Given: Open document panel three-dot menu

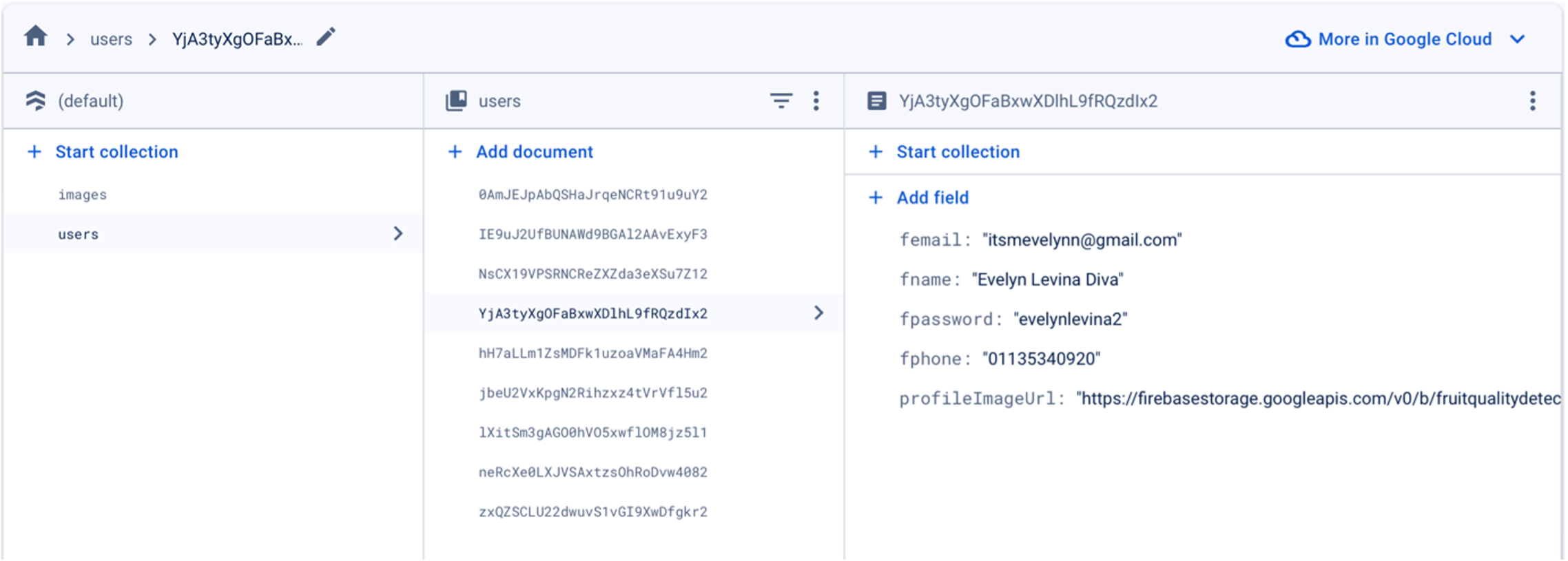Looking at the screenshot, I should pos(1532,101).
